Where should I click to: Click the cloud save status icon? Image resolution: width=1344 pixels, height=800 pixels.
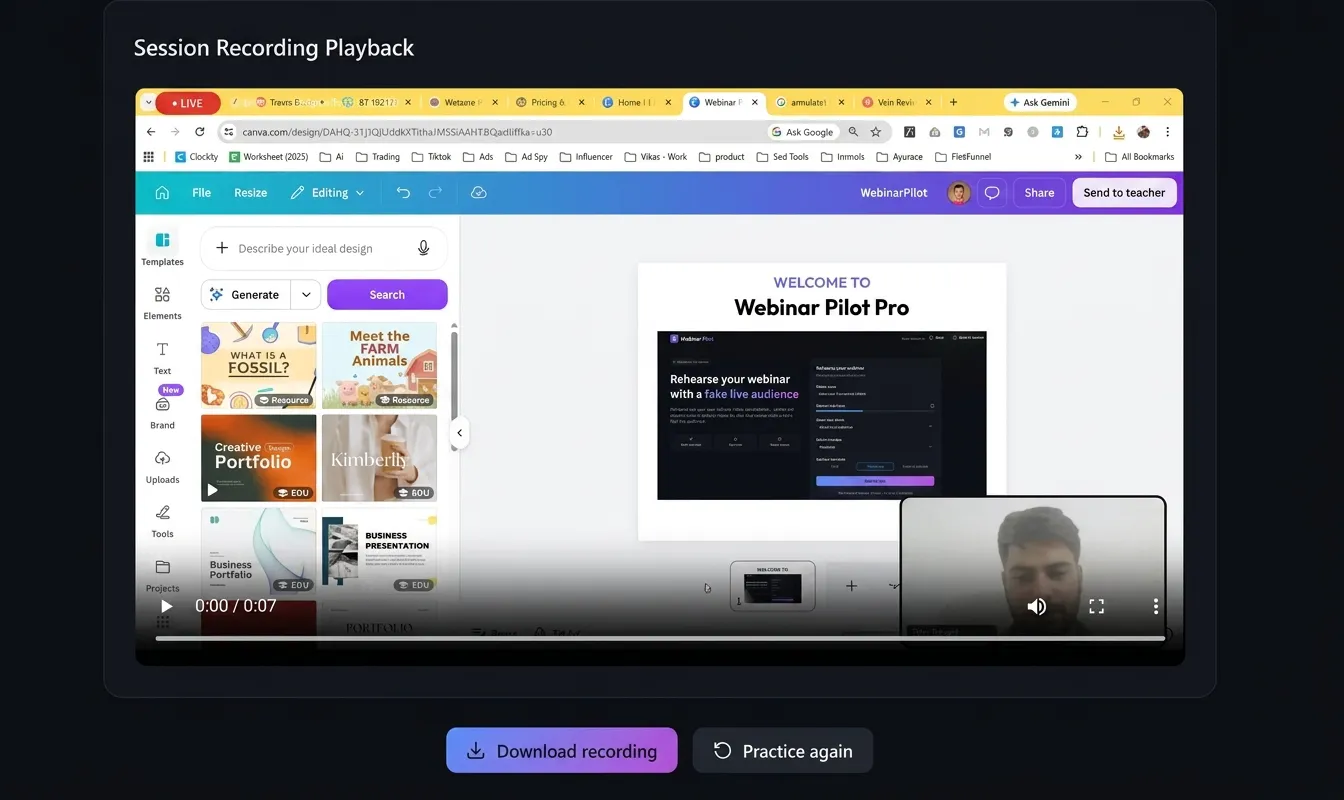tap(479, 193)
